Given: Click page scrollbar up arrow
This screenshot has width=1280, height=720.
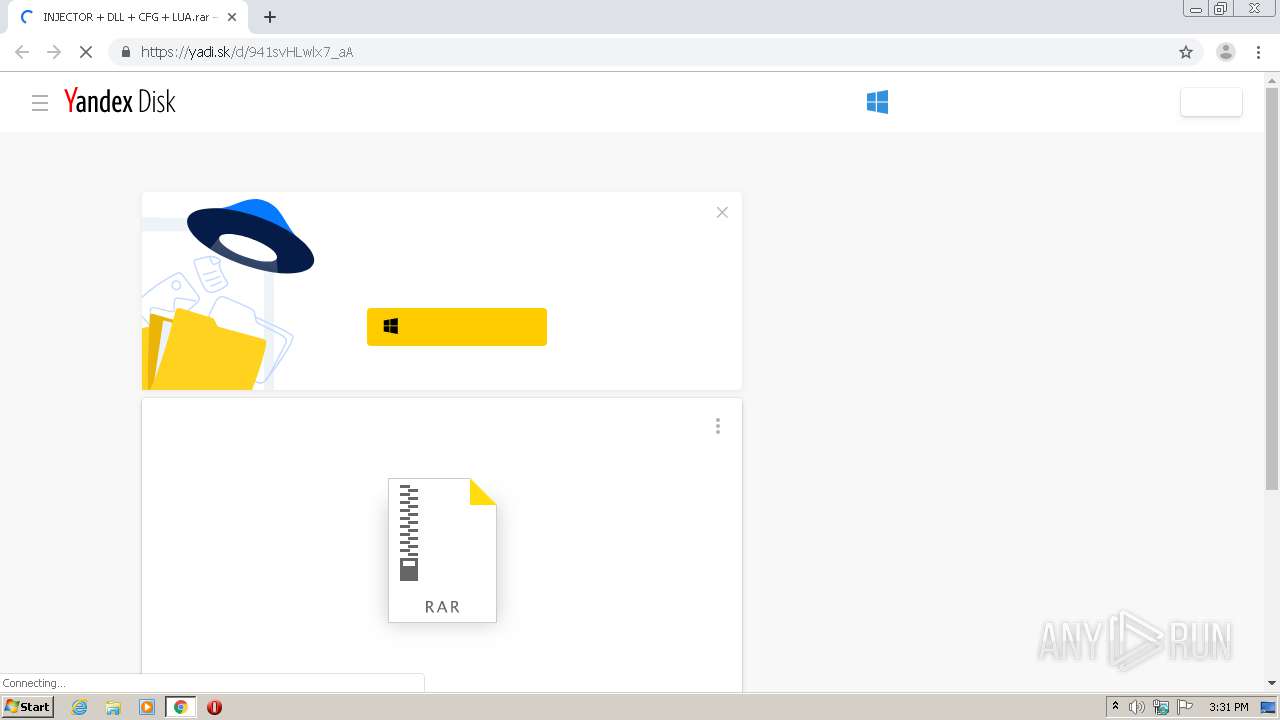Looking at the screenshot, I should [1272, 79].
